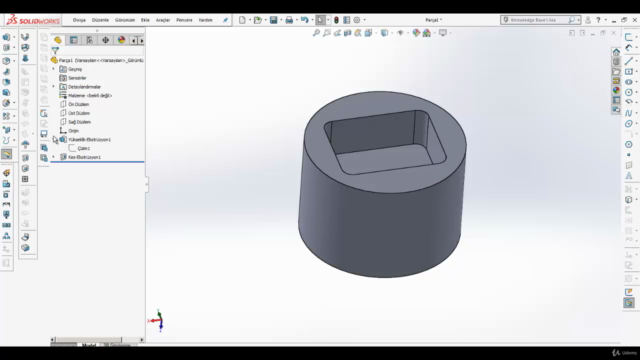Click the Open file icon
640x360 pixels.
(258, 20)
